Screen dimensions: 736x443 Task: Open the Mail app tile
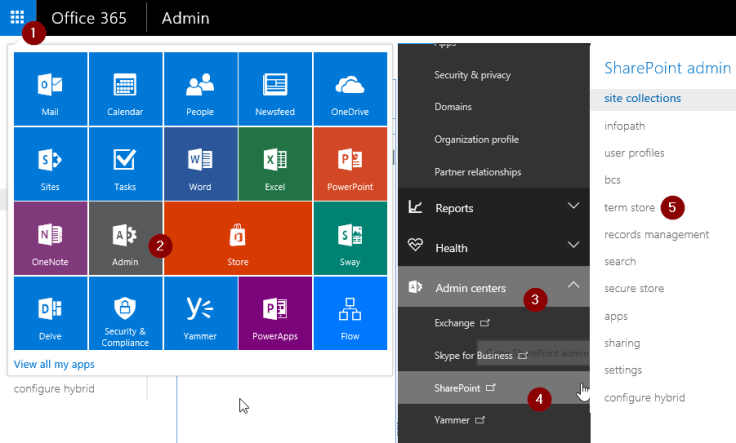click(50, 89)
